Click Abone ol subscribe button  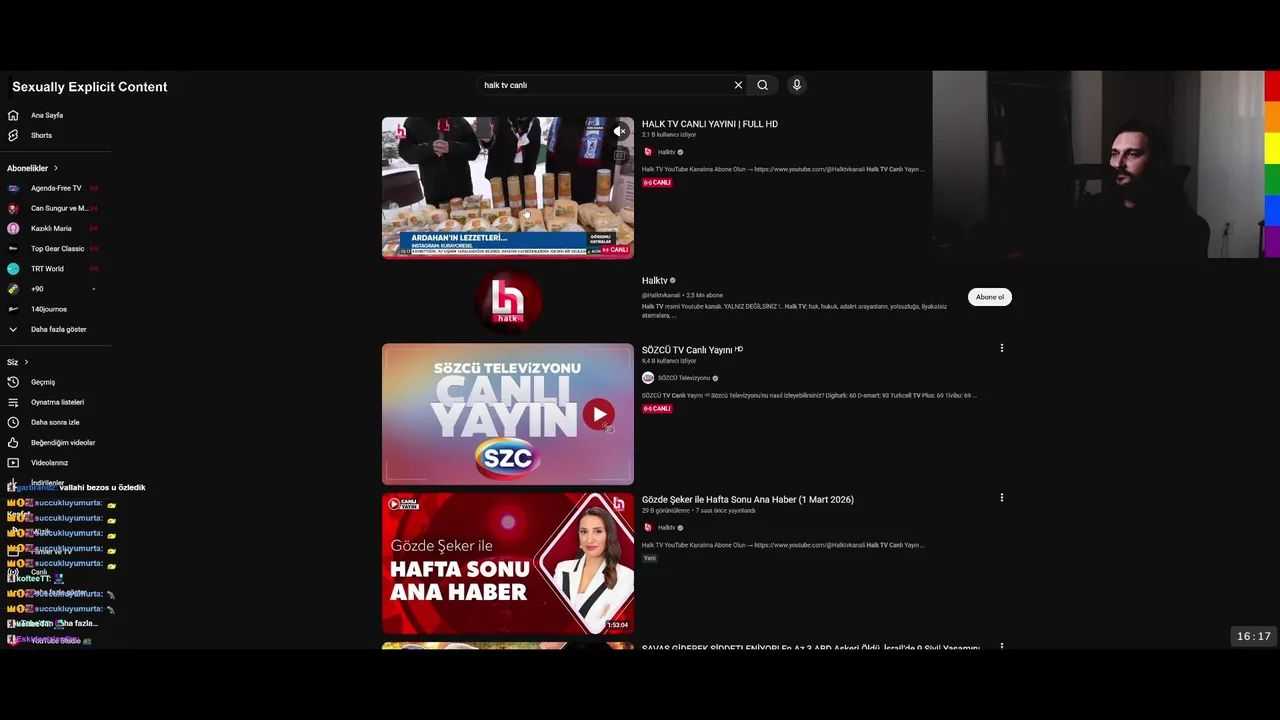point(990,297)
